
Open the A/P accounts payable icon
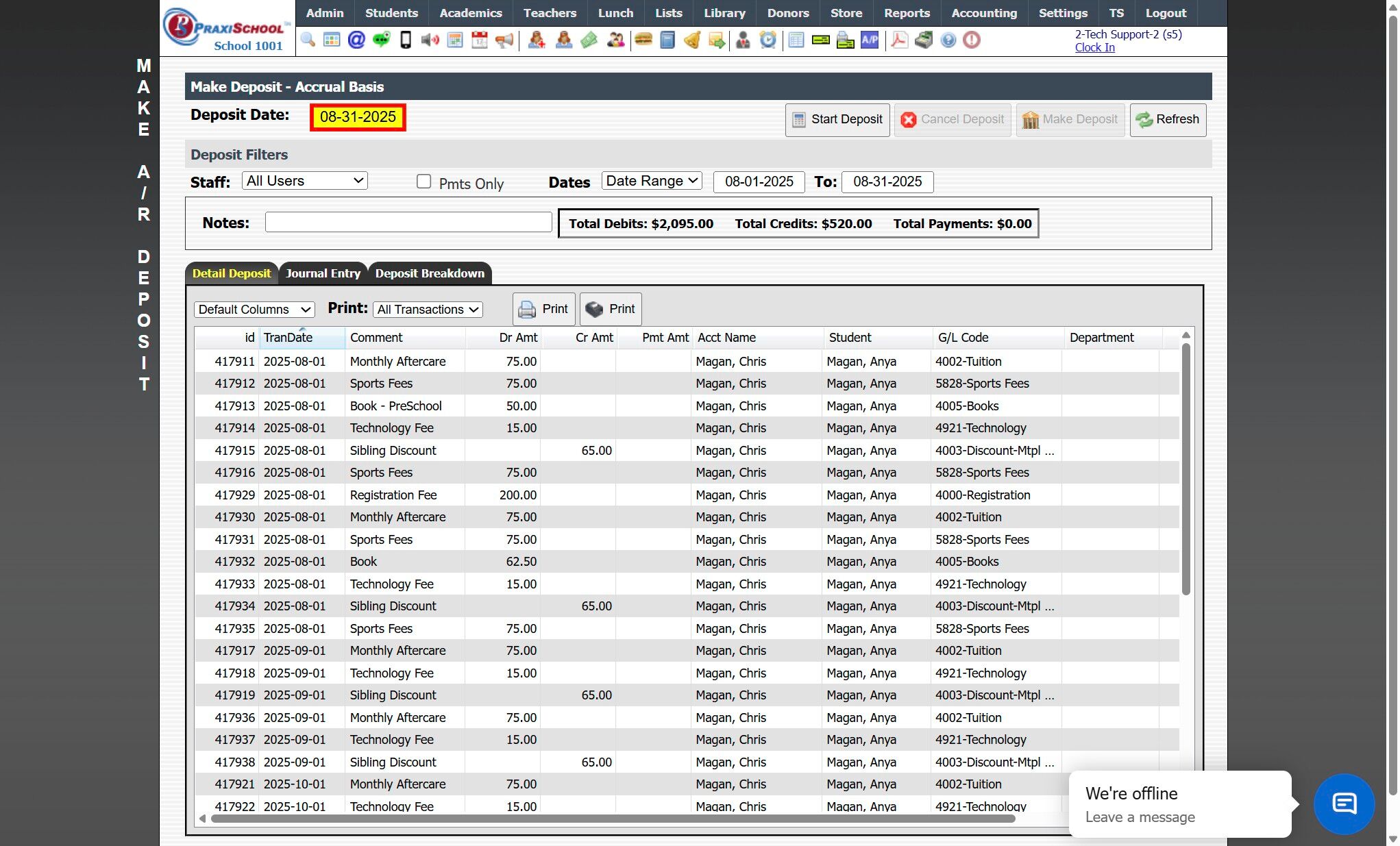(x=870, y=40)
